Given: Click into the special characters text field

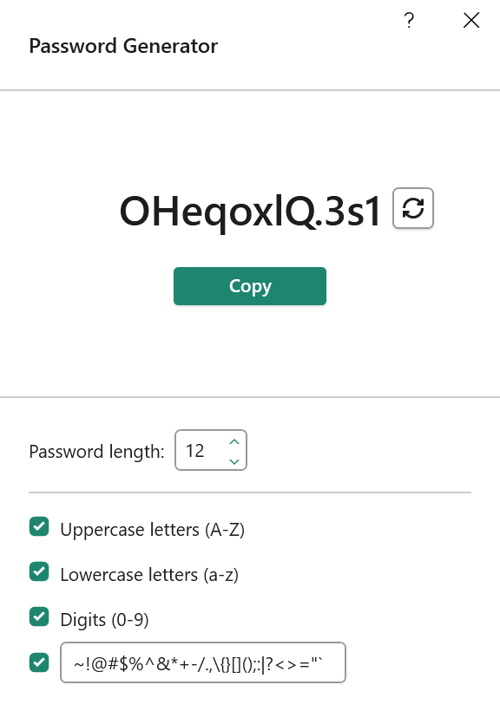Looking at the screenshot, I should point(203,662).
